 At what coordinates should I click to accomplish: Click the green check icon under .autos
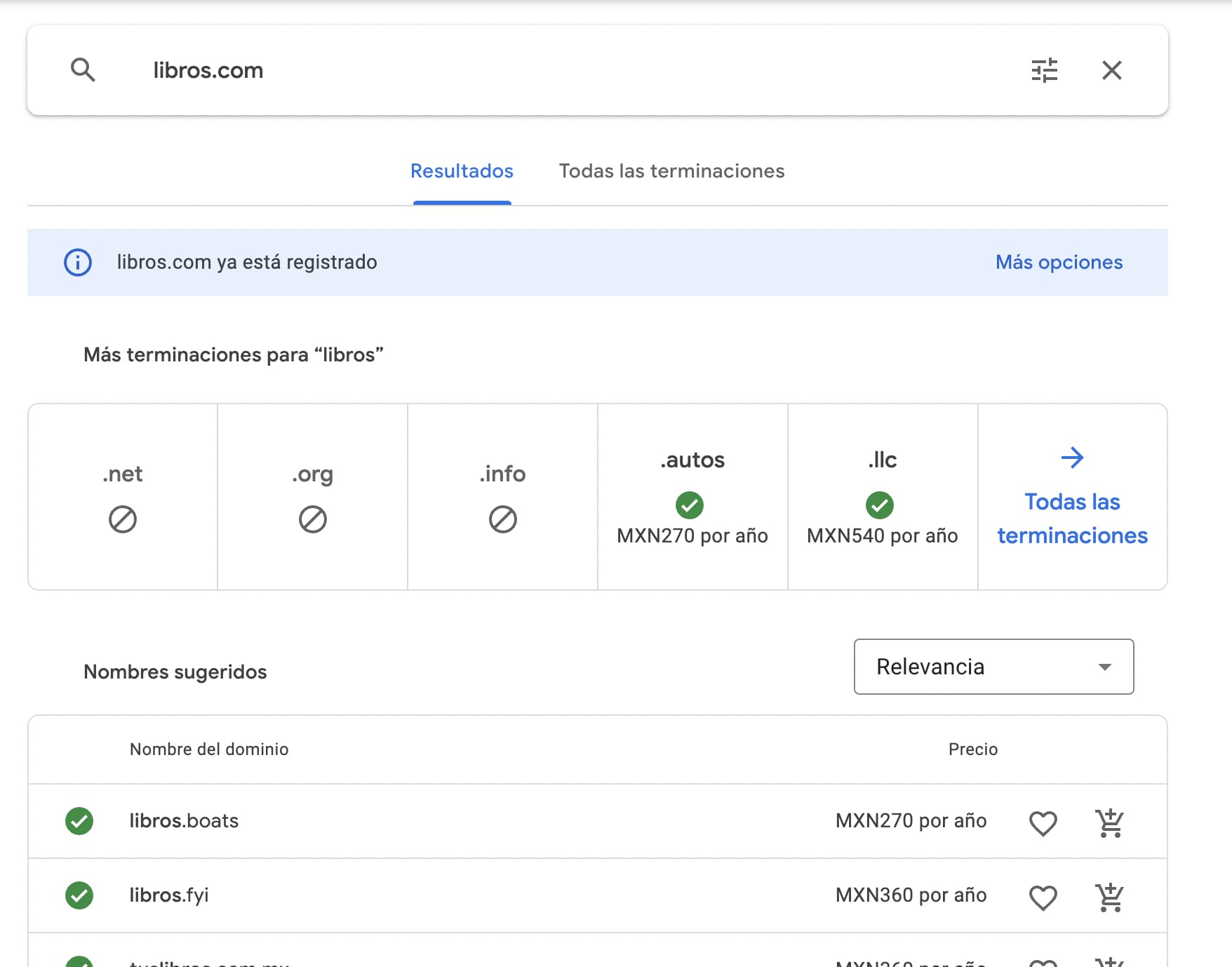pos(690,506)
